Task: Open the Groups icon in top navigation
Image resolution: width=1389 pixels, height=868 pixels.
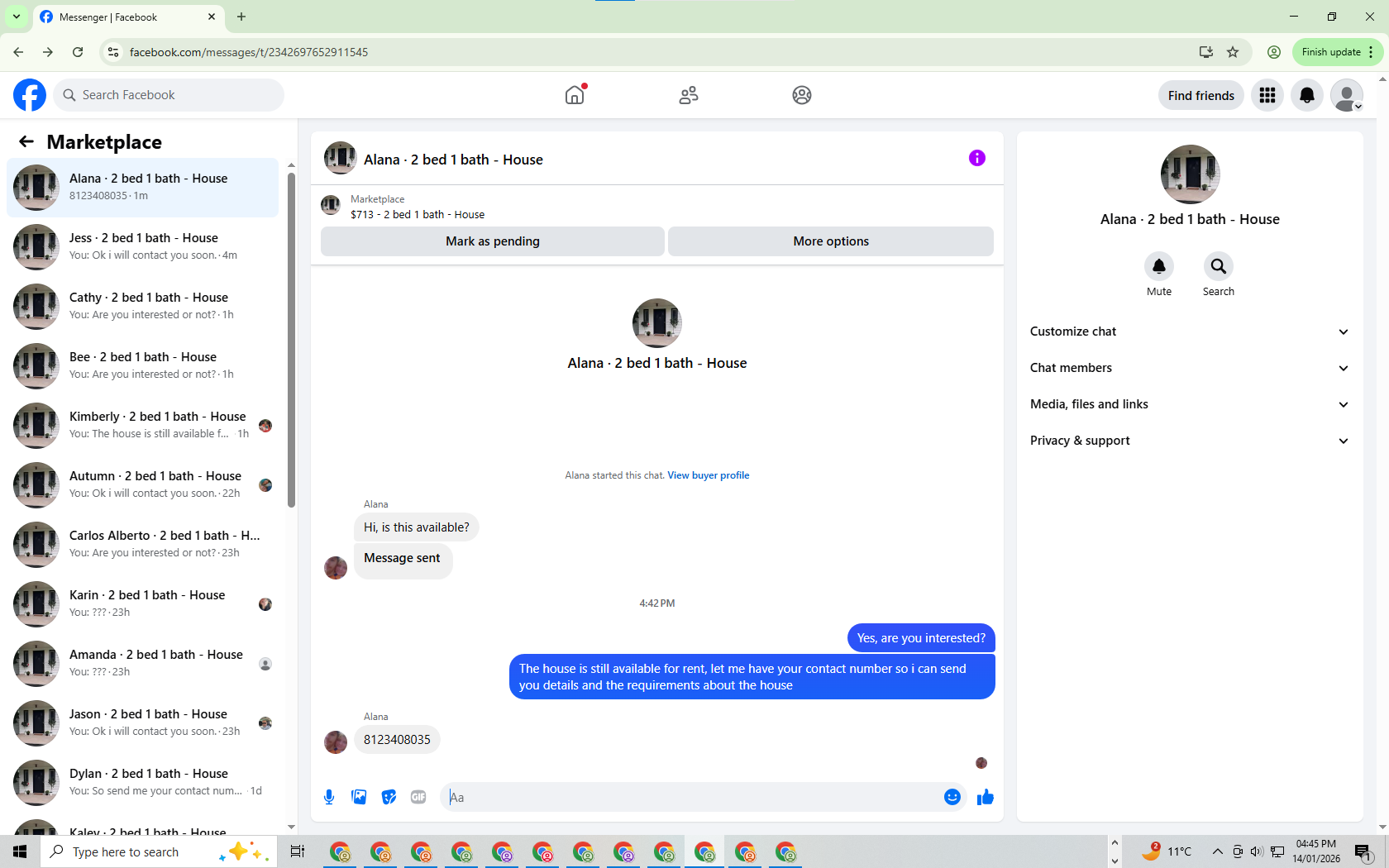Action: (802, 95)
